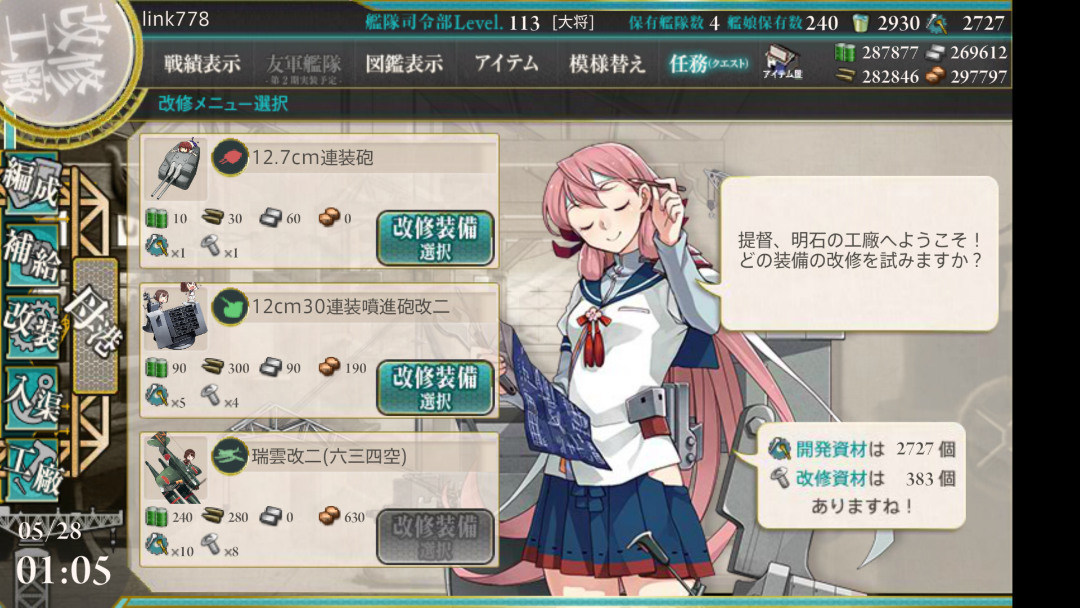Choose 改修装備選択 for 12cm30連装噴進砲改二
This screenshot has width=1080, height=608.
tap(435, 387)
